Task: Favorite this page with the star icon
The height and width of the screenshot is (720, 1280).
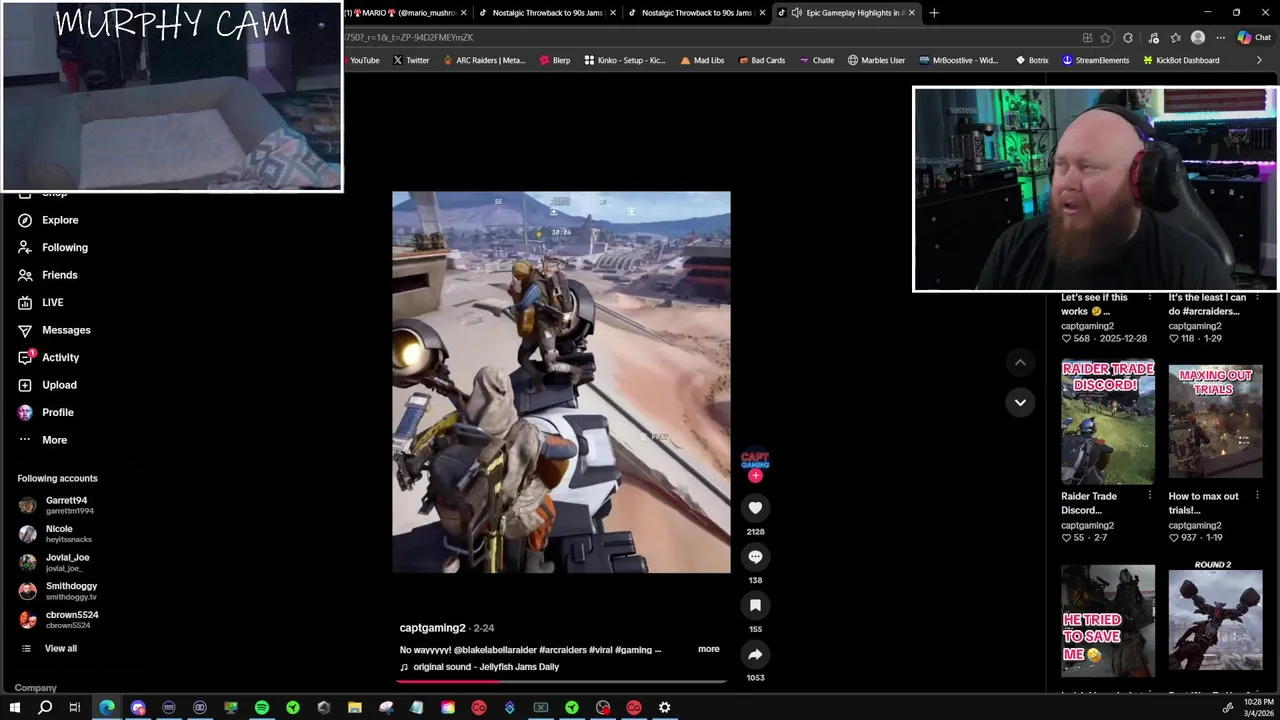Action: point(1105,38)
